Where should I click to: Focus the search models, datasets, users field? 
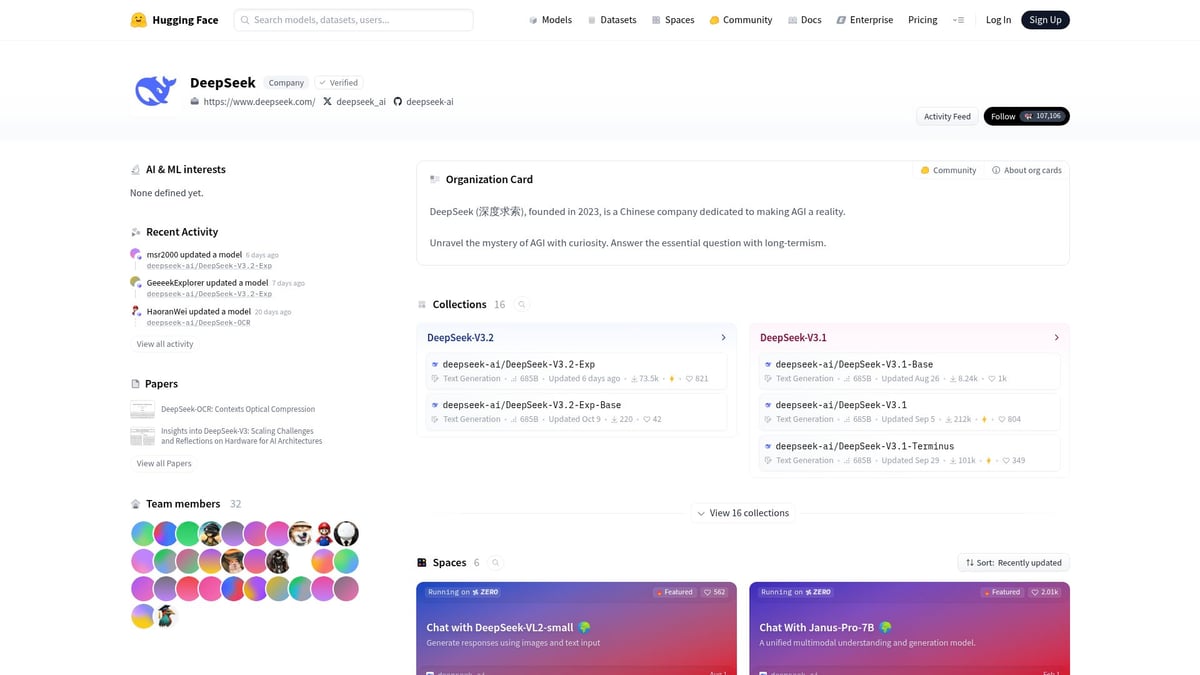click(x=353, y=20)
